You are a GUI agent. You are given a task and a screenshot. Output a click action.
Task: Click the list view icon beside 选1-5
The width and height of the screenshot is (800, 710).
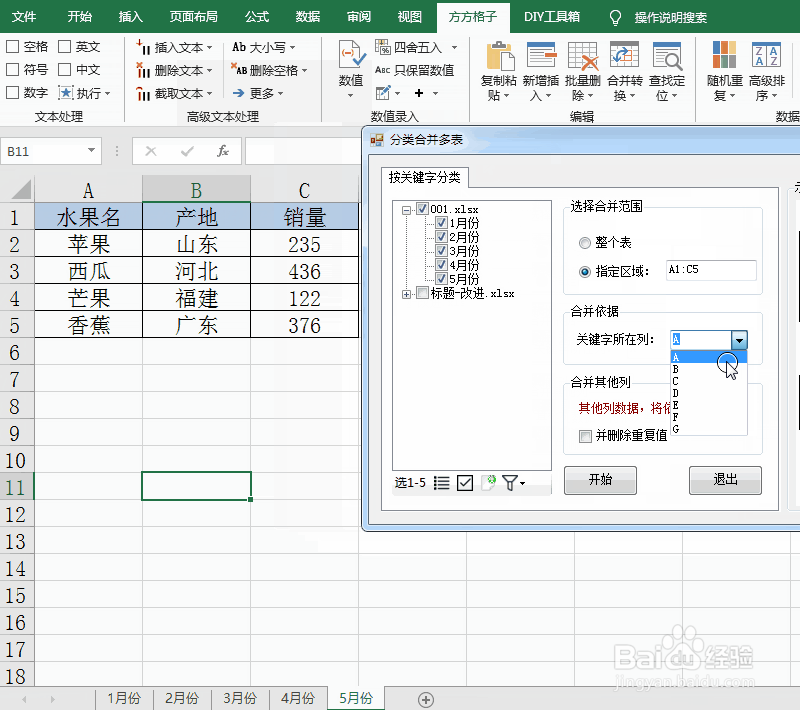(x=441, y=483)
